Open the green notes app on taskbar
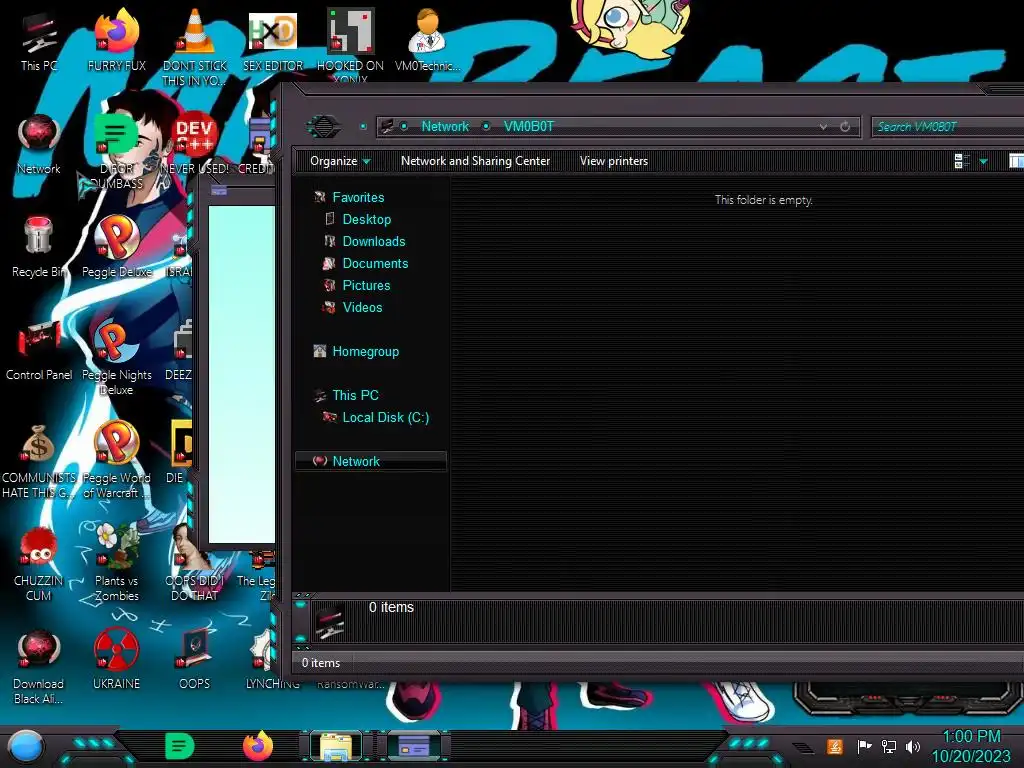Screen dimensions: 1024x768 point(180,746)
